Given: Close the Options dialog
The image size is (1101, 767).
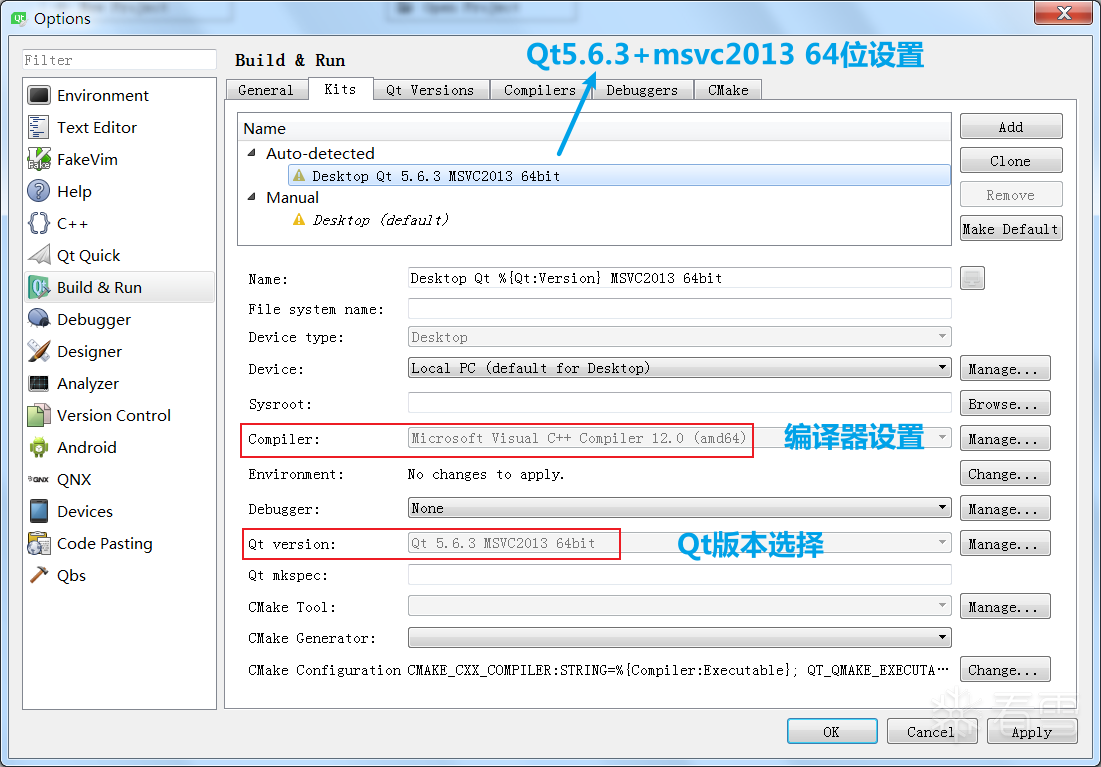Looking at the screenshot, I should click(x=1064, y=12).
